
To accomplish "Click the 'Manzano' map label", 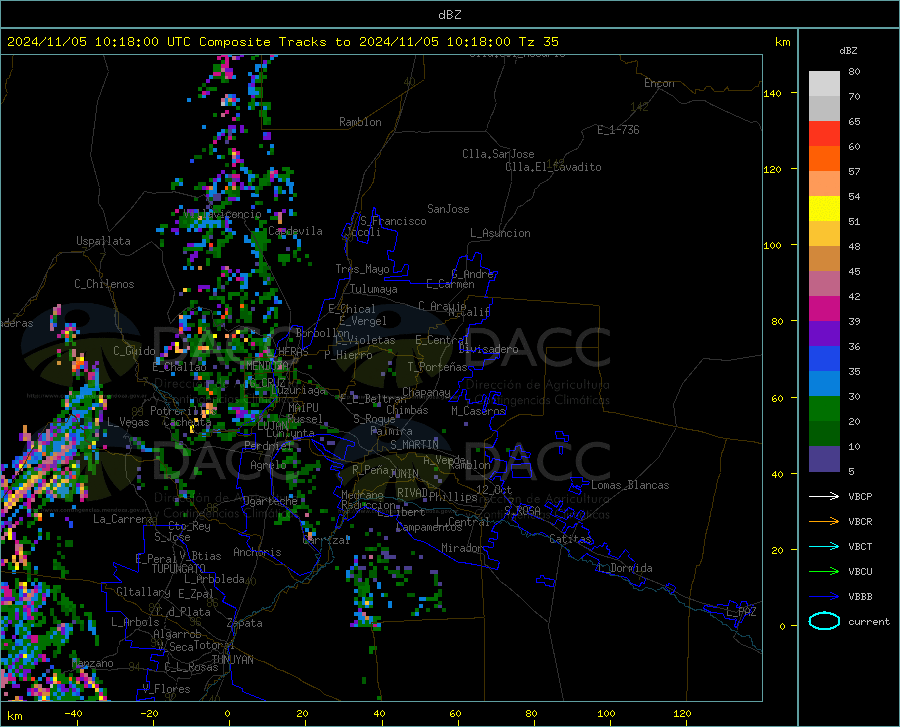I will pos(92,663).
